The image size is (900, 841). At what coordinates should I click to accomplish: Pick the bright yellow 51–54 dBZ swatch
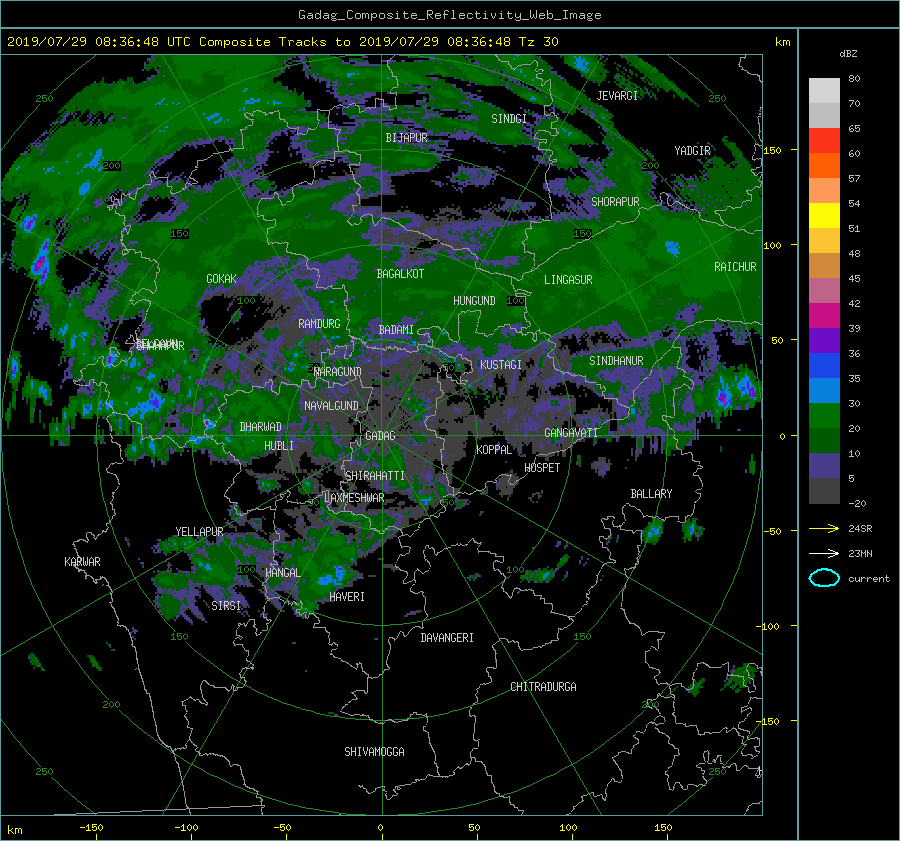824,216
